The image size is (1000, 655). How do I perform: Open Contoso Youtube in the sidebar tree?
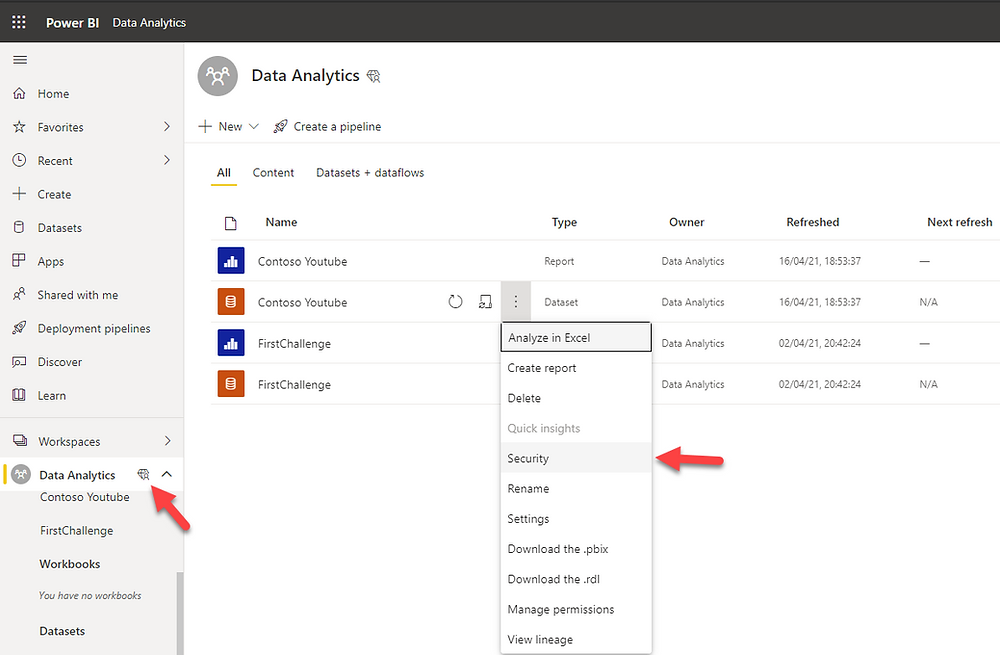(85, 497)
